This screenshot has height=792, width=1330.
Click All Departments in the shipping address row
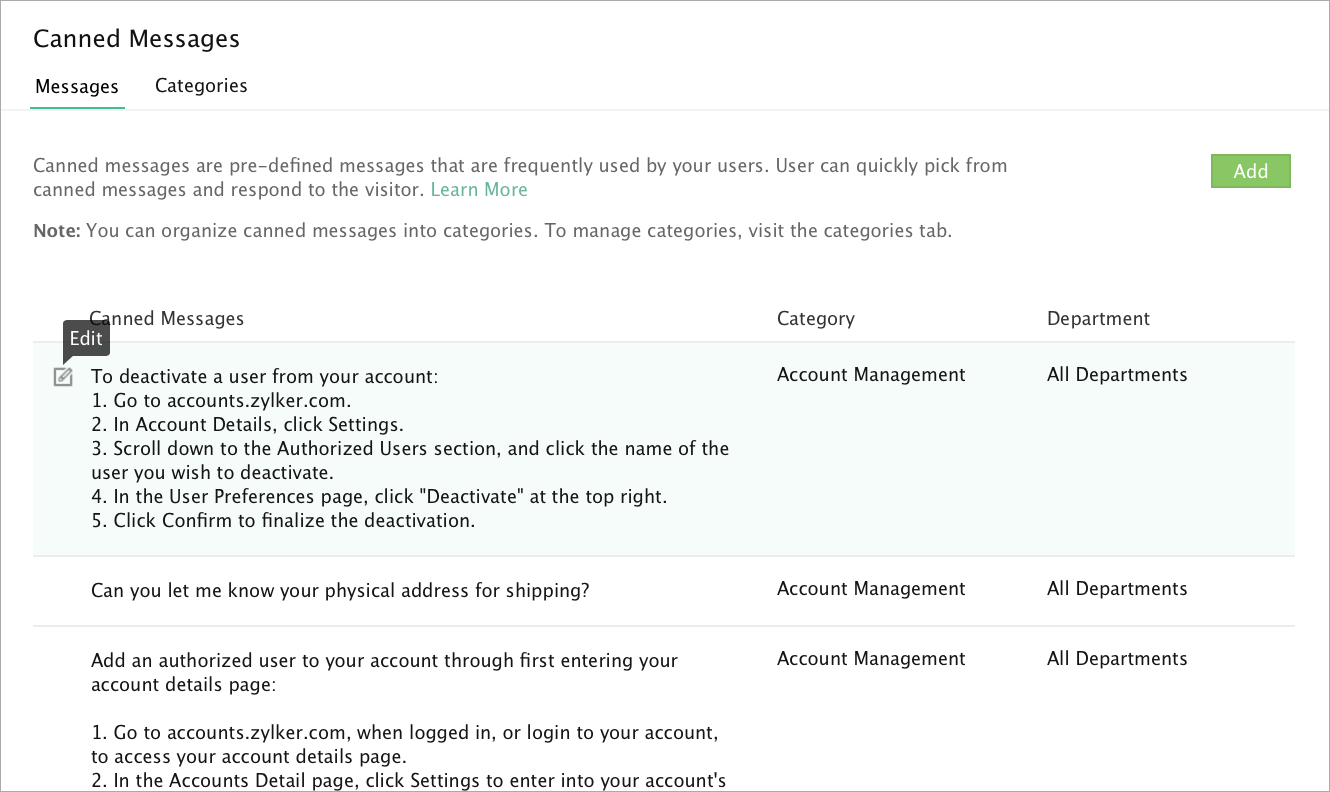(1117, 589)
